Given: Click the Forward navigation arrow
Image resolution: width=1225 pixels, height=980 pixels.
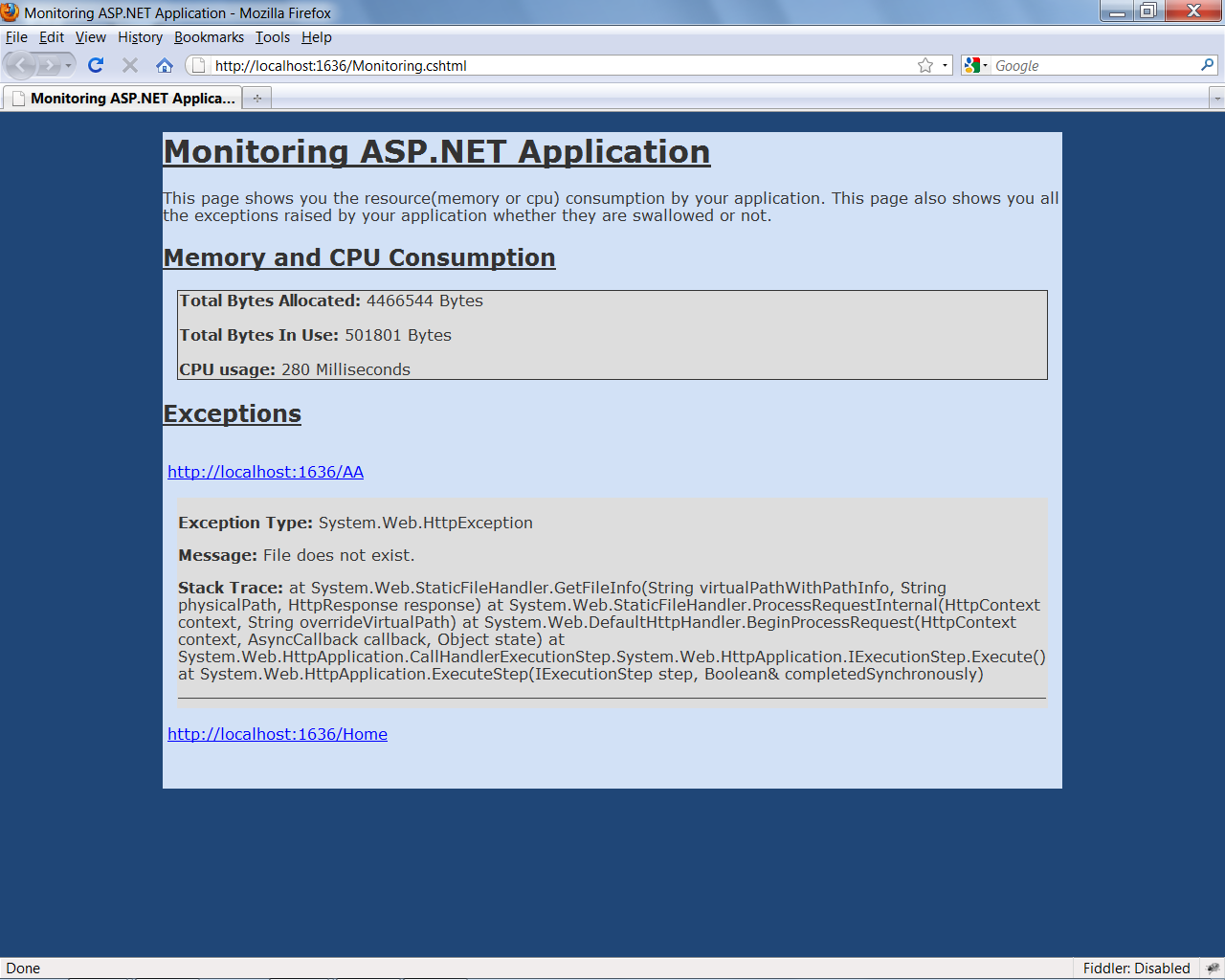Looking at the screenshot, I should [49, 65].
